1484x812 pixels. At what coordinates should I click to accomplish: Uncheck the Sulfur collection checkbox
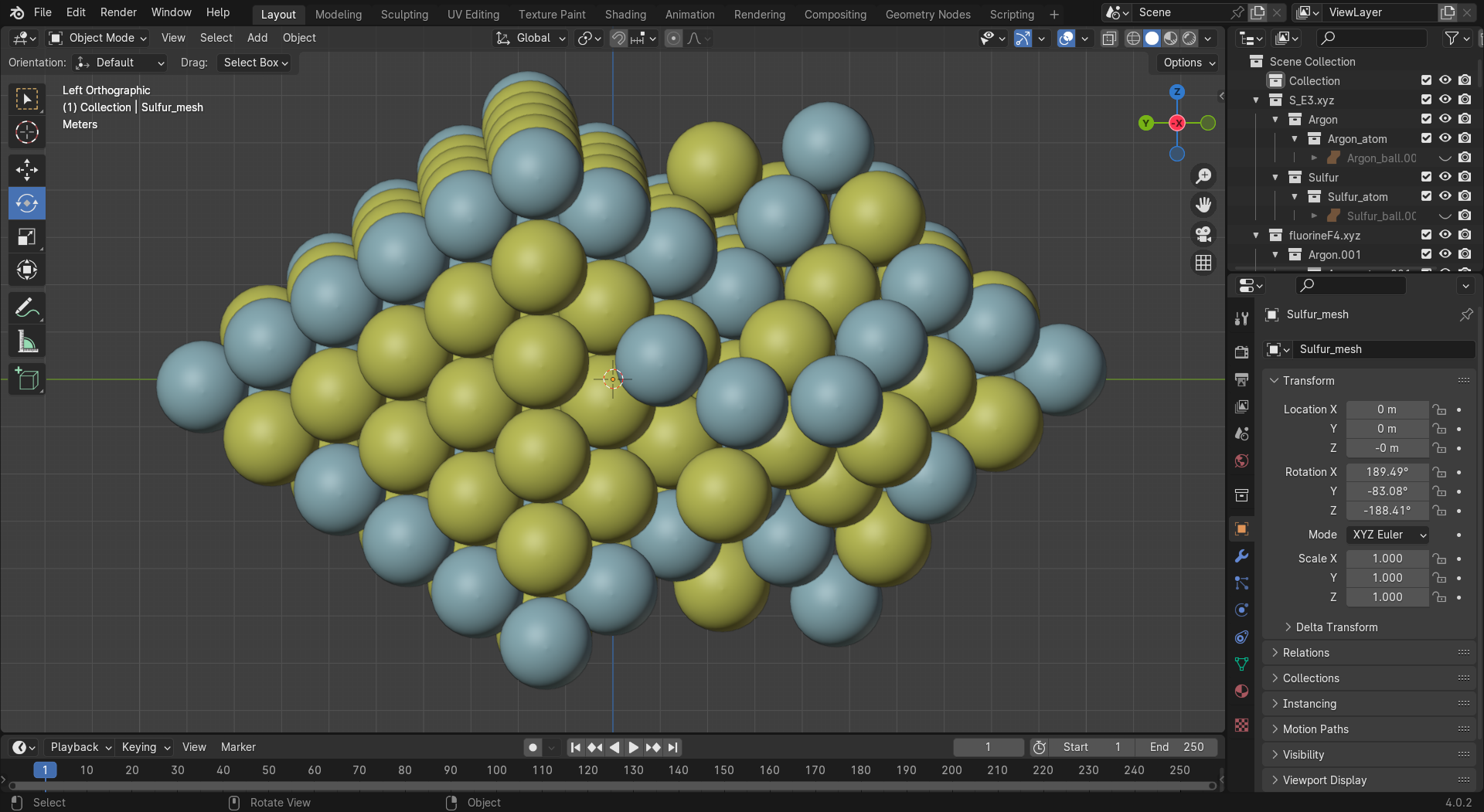point(1426,177)
